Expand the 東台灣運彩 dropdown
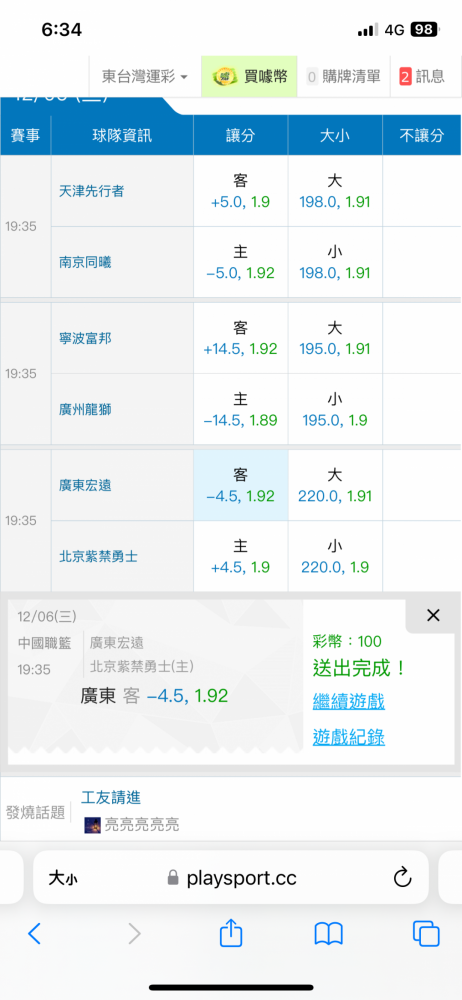This screenshot has height=1000, width=462. click(145, 77)
